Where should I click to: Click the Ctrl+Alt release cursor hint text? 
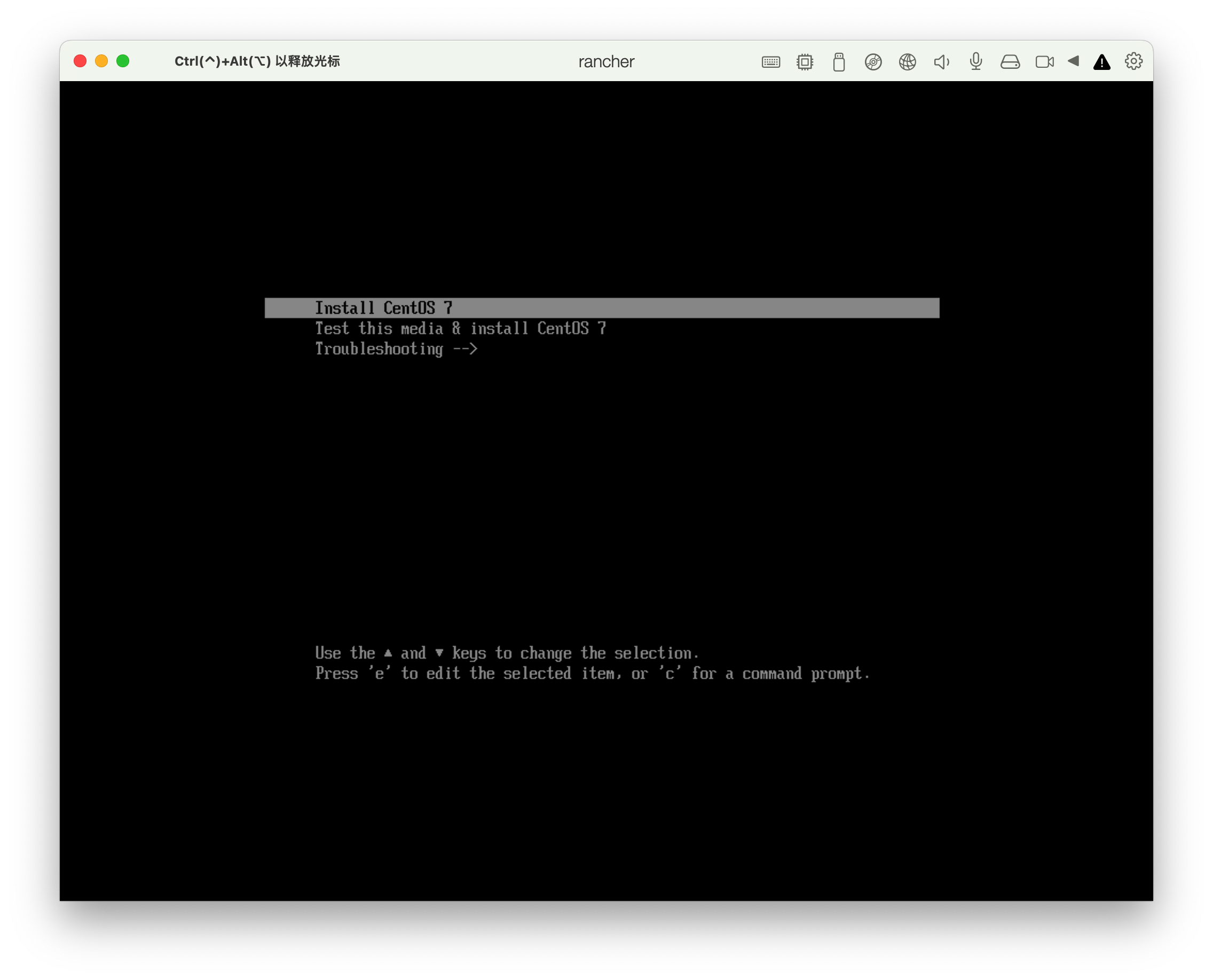257,61
